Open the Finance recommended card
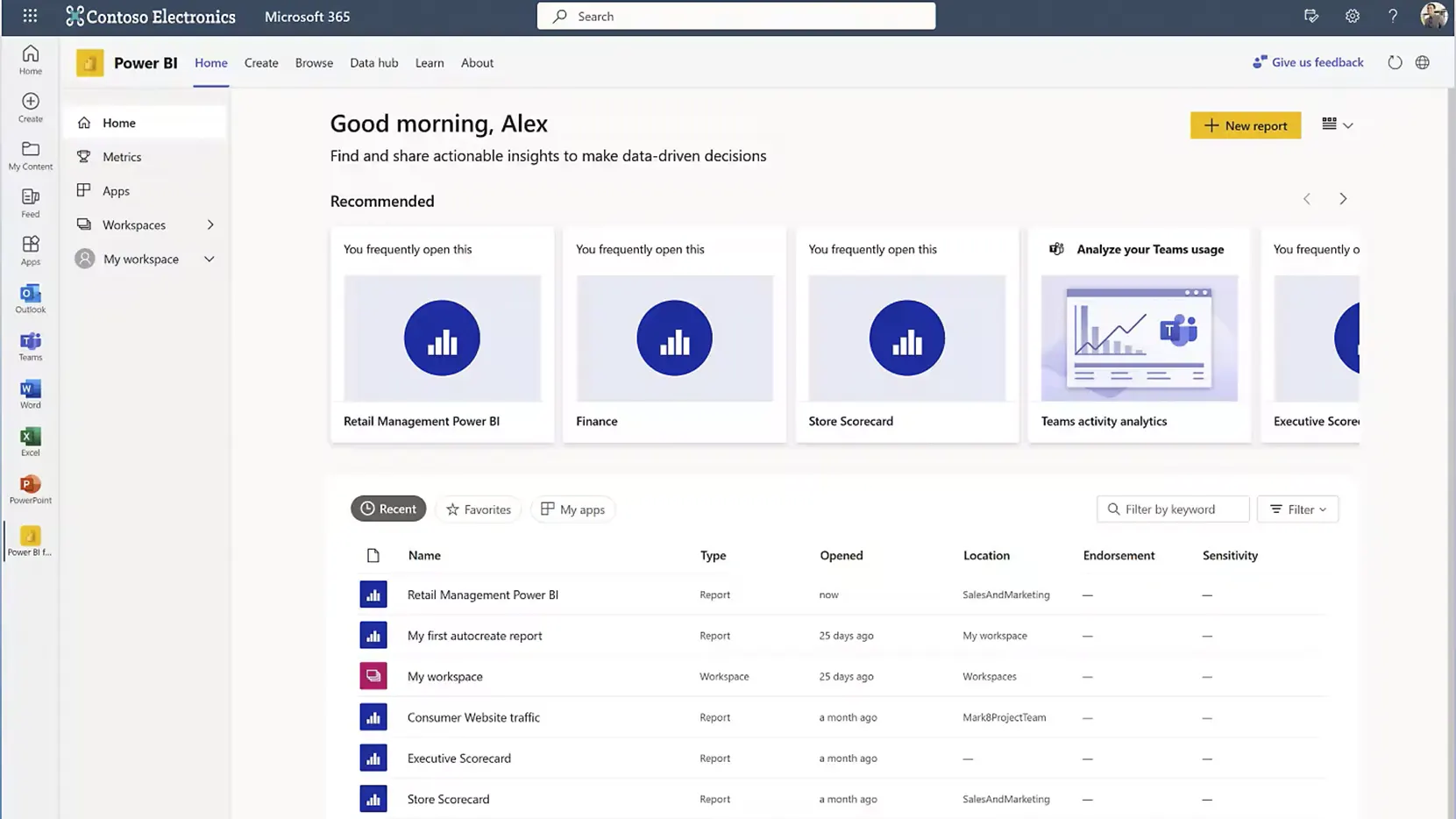 tap(675, 335)
